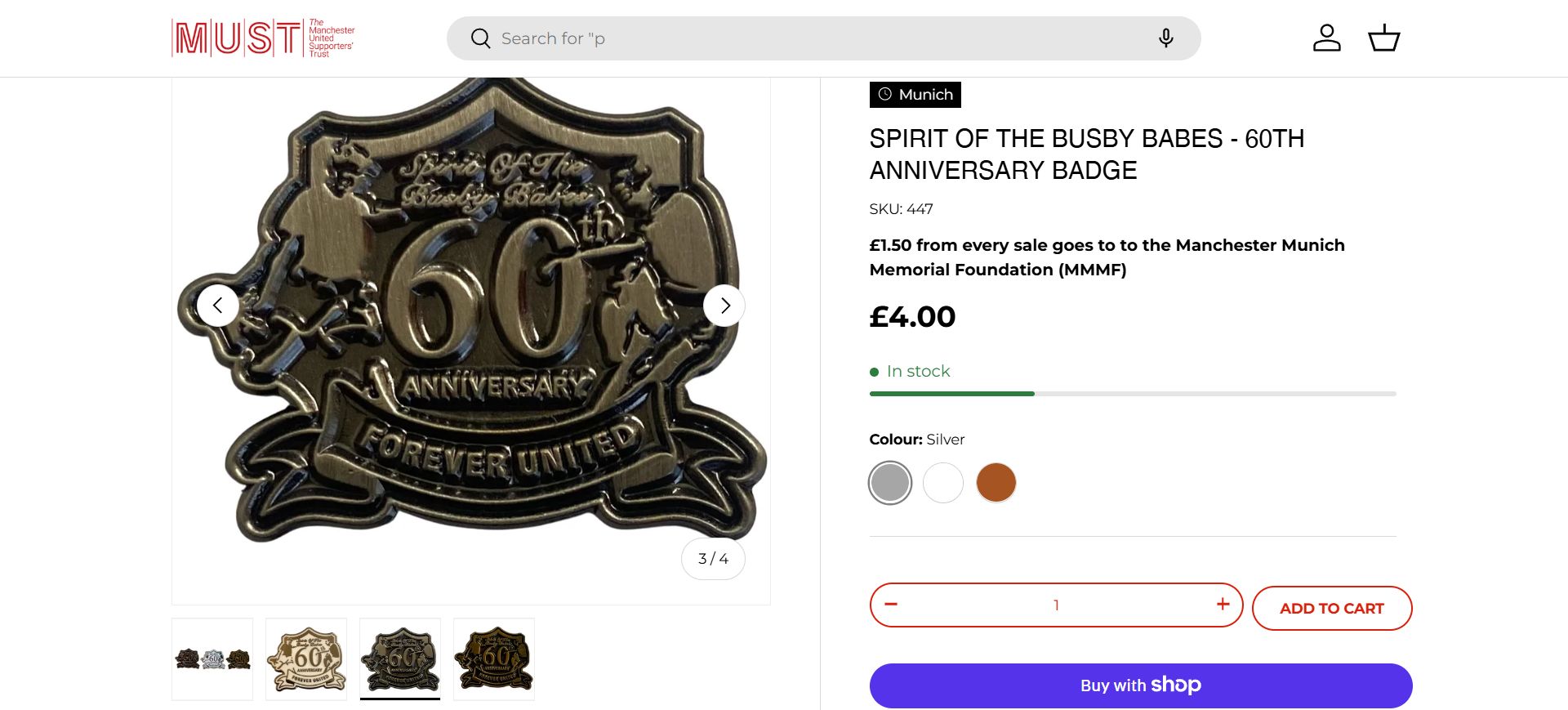Open the shopping basket icon

click(x=1383, y=38)
